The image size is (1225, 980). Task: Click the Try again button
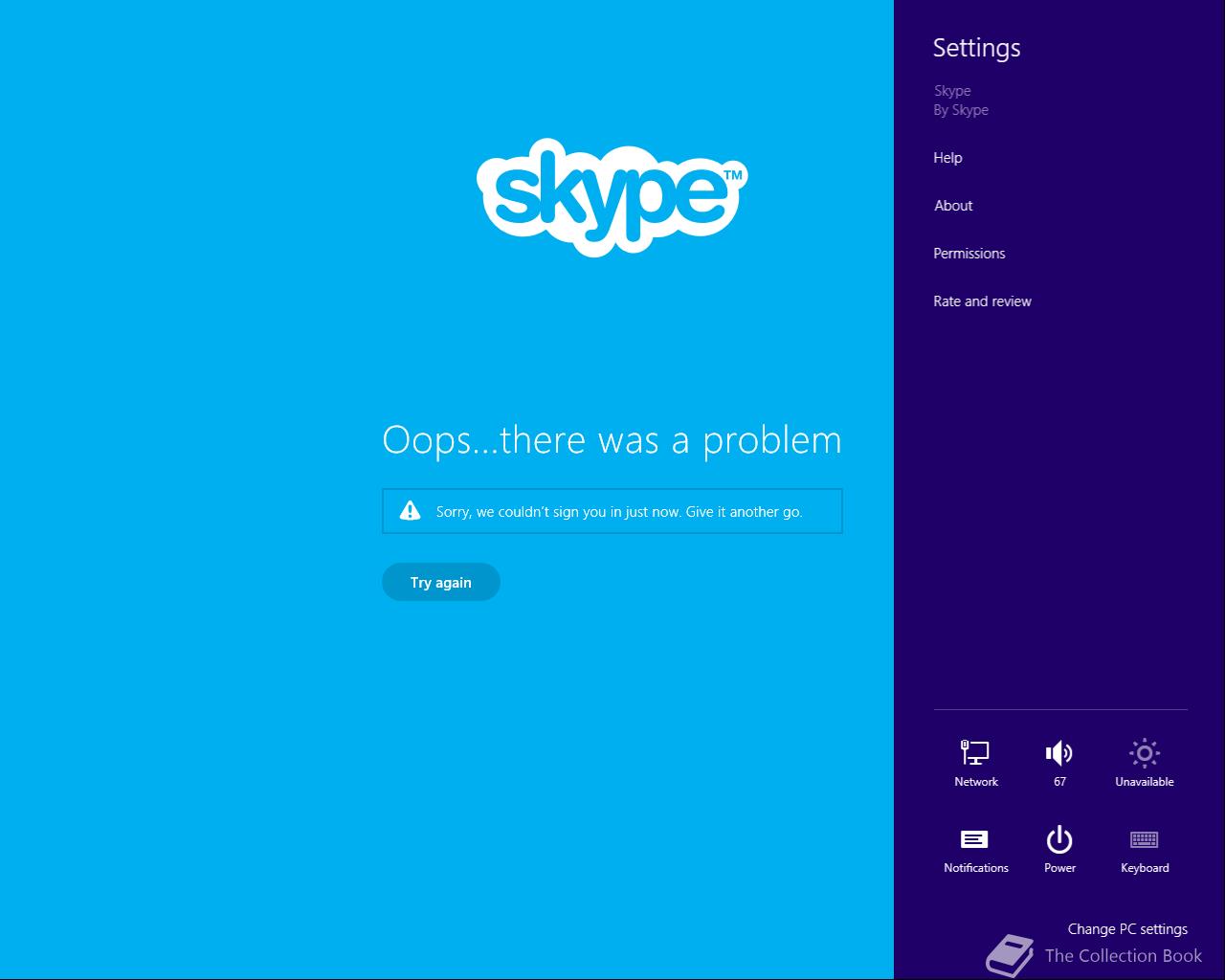(441, 582)
